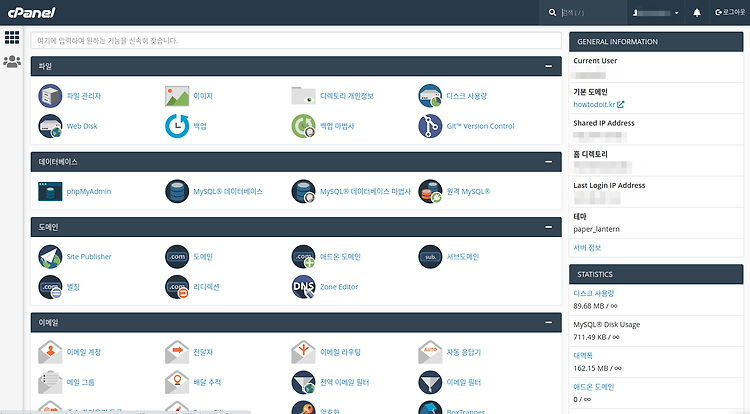750x414 pixels.
Task: Open the 파일 관리자 file manager icon
Action: pyautogui.click(x=50, y=96)
